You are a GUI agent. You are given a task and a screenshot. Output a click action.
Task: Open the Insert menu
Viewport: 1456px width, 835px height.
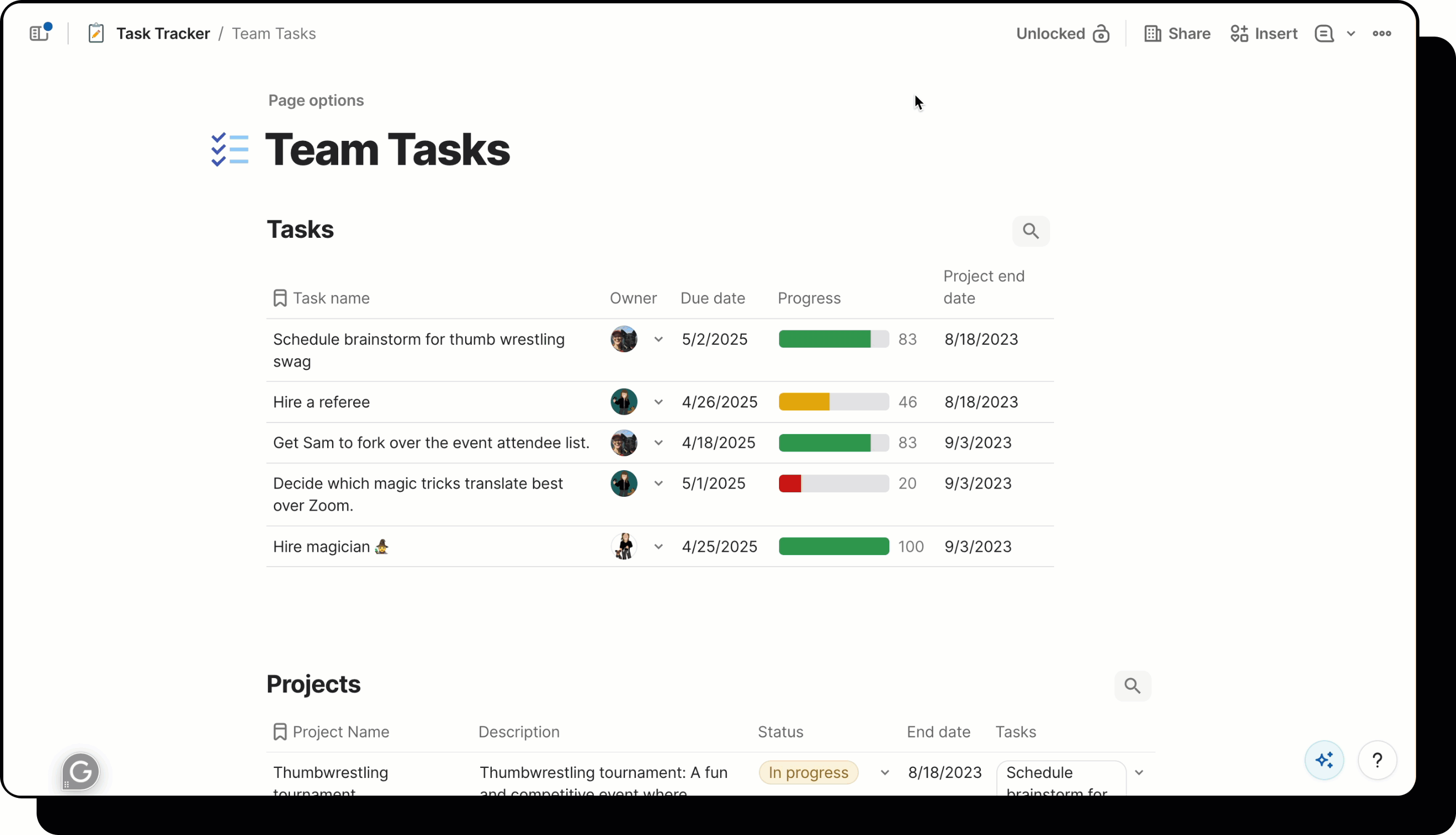[1263, 34]
